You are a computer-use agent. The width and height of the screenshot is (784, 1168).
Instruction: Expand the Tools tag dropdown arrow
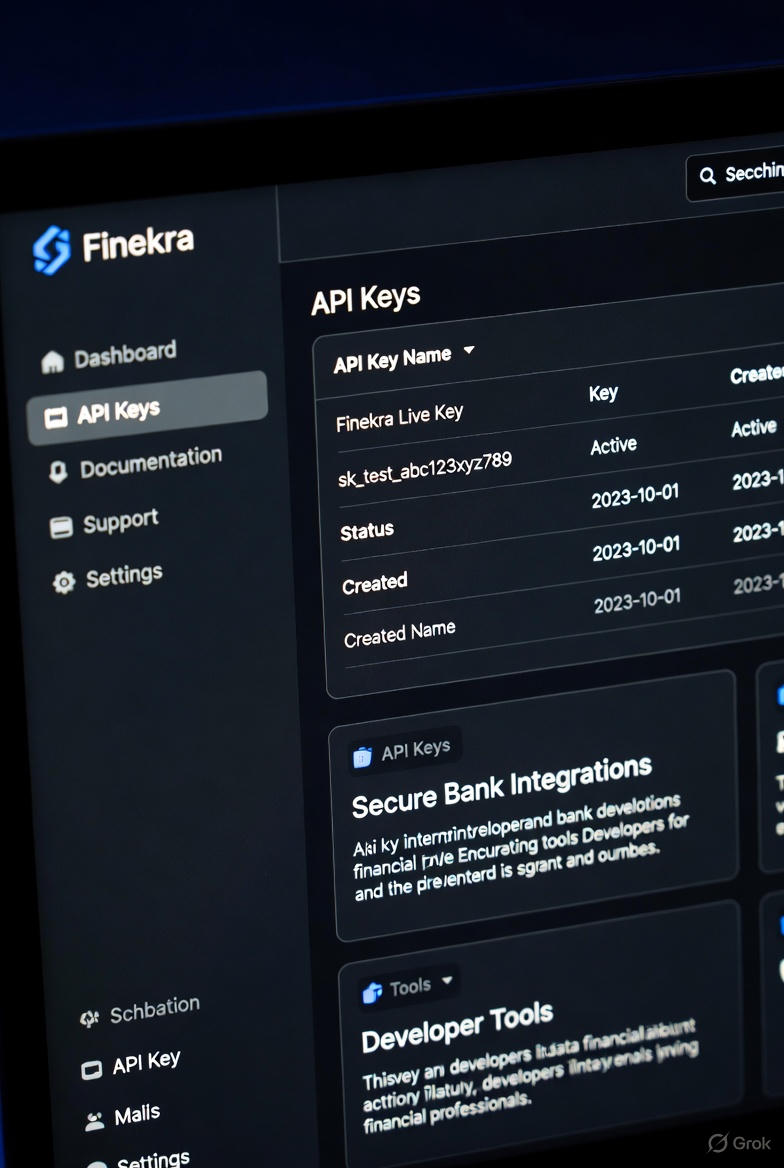tap(447, 980)
